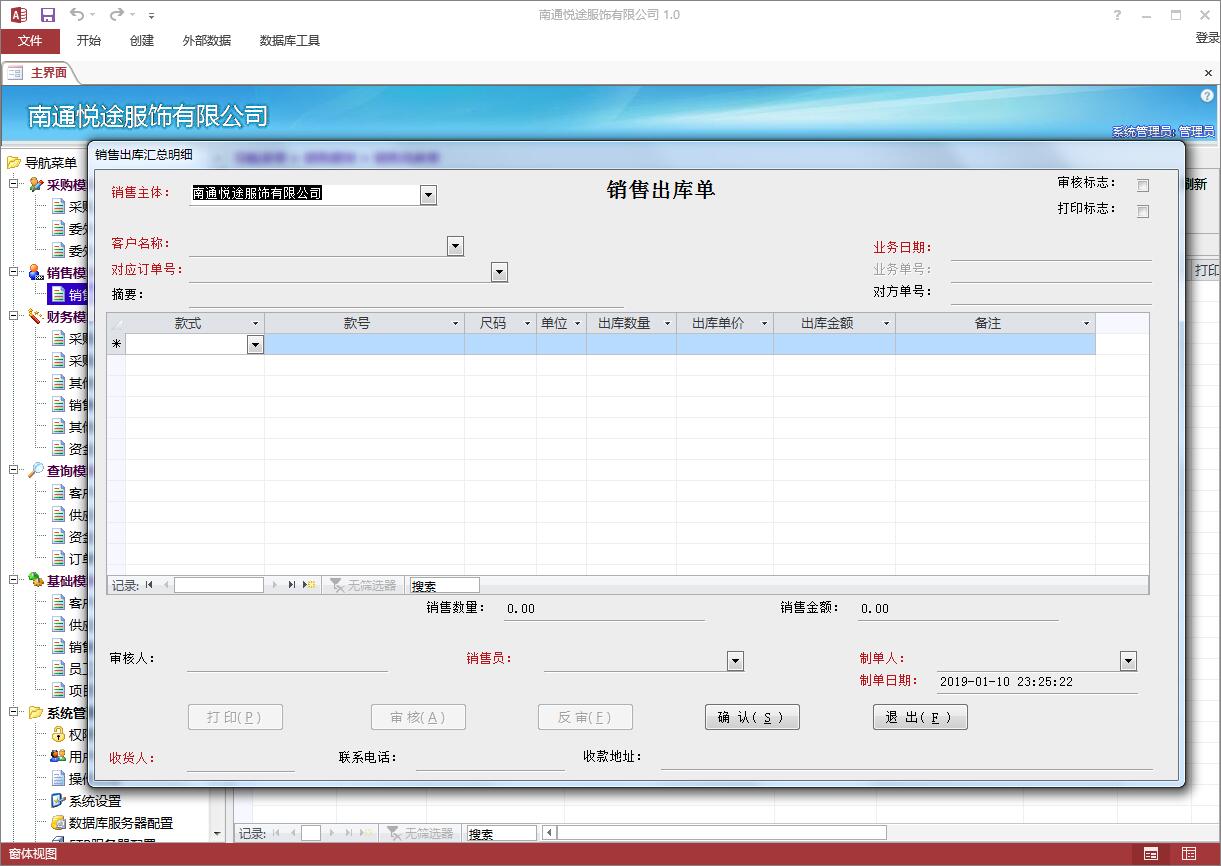Close the 主界面 document tab with X
Screen dimensions: 1221x866
click(1208, 73)
